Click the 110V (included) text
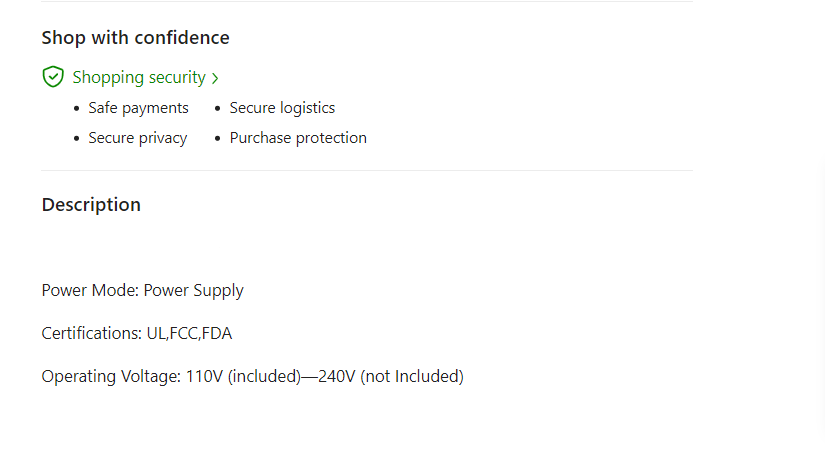 click(243, 377)
